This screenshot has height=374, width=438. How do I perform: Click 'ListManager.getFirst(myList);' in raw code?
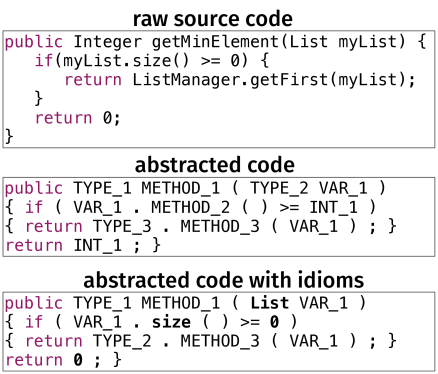click(274, 80)
